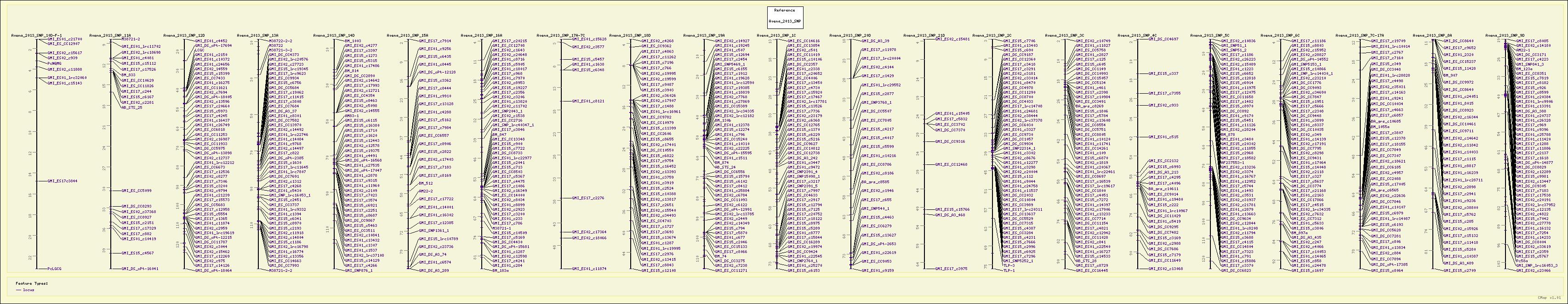Select the GMI_DS_CC9316 locus label

[950, 141]
